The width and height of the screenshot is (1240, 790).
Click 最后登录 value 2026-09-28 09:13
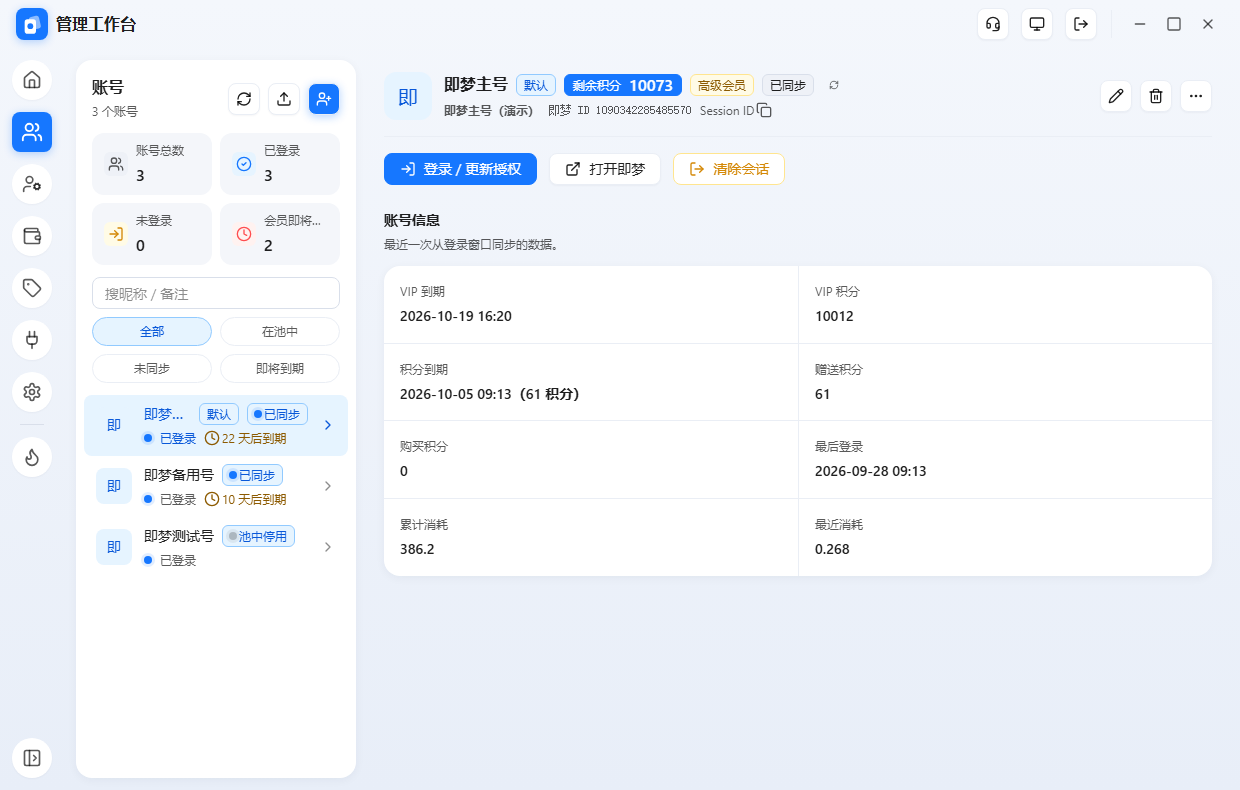871,471
